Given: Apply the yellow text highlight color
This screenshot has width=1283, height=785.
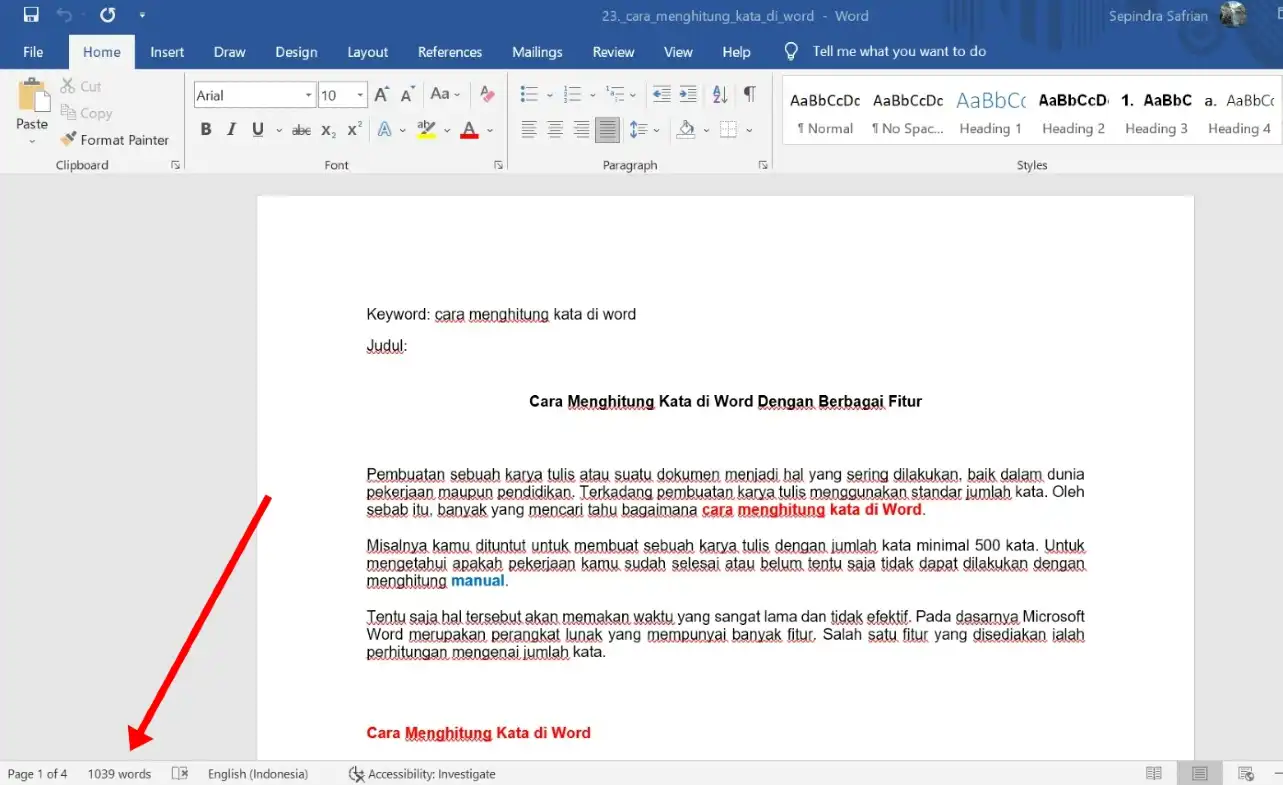Looking at the screenshot, I should pyautogui.click(x=427, y=130).
